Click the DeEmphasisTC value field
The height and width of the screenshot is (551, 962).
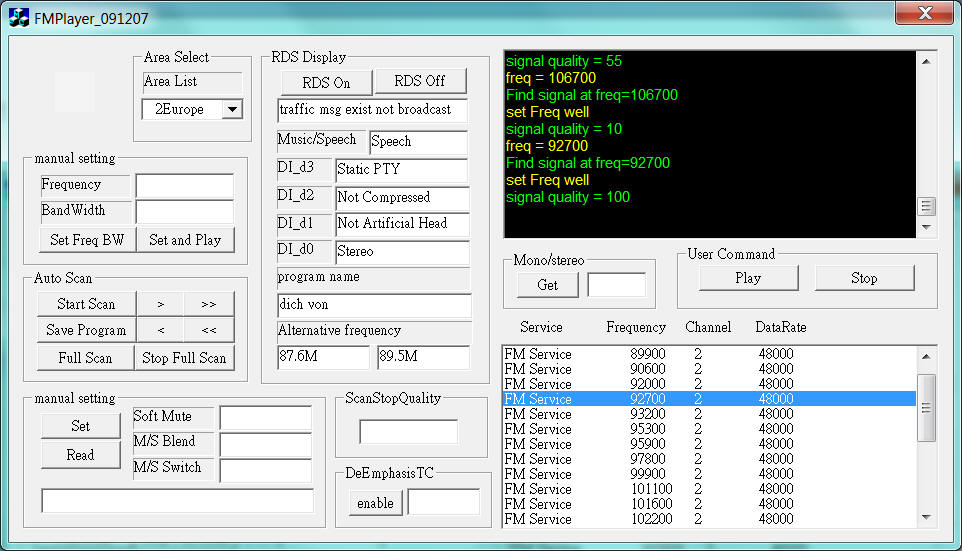444,502
